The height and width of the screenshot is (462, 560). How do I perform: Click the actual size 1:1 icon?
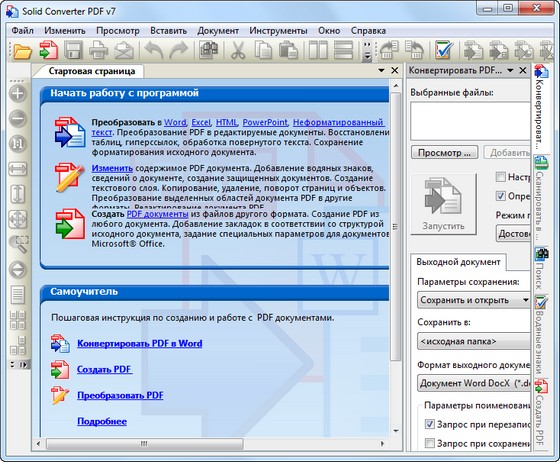click(x=18, y=144)
